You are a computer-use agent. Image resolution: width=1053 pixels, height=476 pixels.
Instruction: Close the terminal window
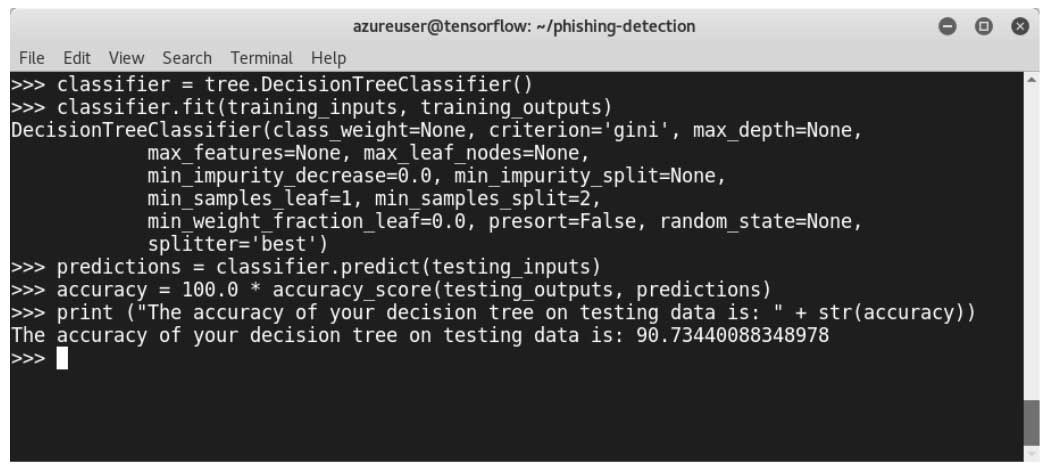point(1020,25)
